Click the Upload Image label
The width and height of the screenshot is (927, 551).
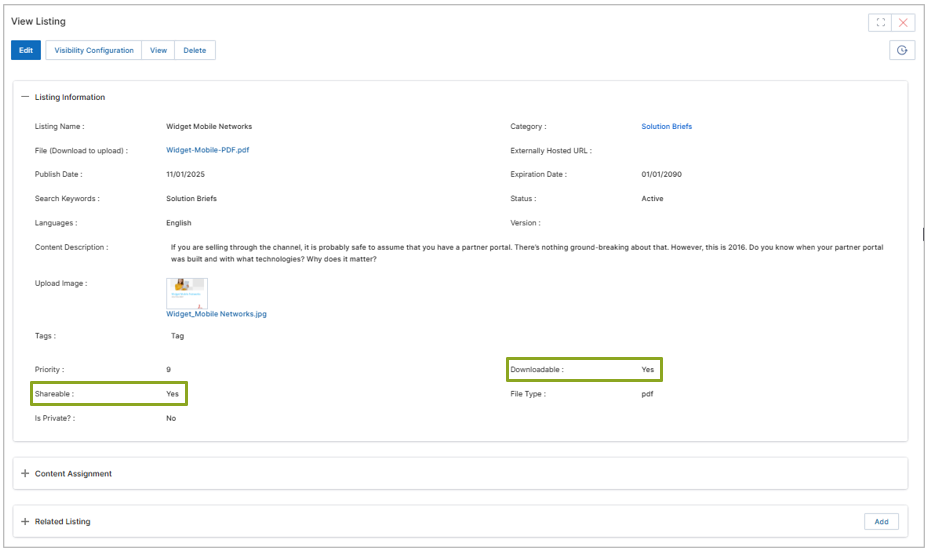tap(61, 283)
